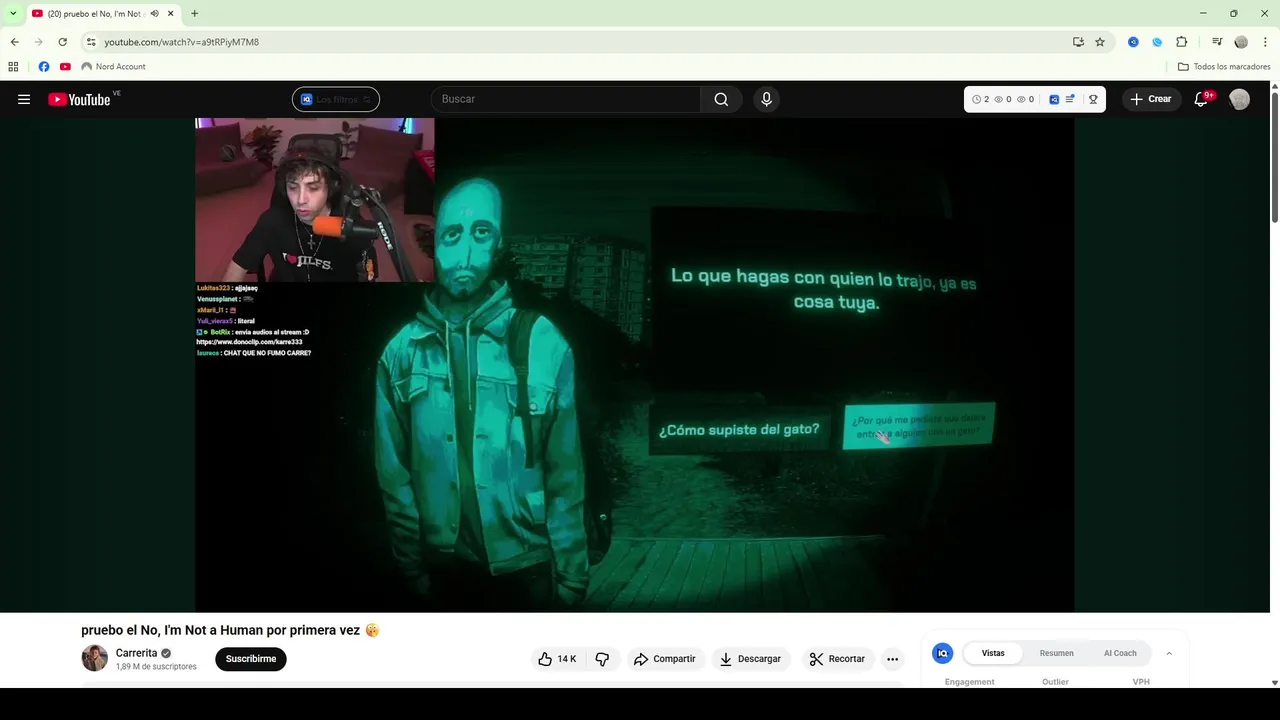This screenshot has width=1280, height=720.
Task: Open YouTube notifications bell
Action: pos(1202,99)
